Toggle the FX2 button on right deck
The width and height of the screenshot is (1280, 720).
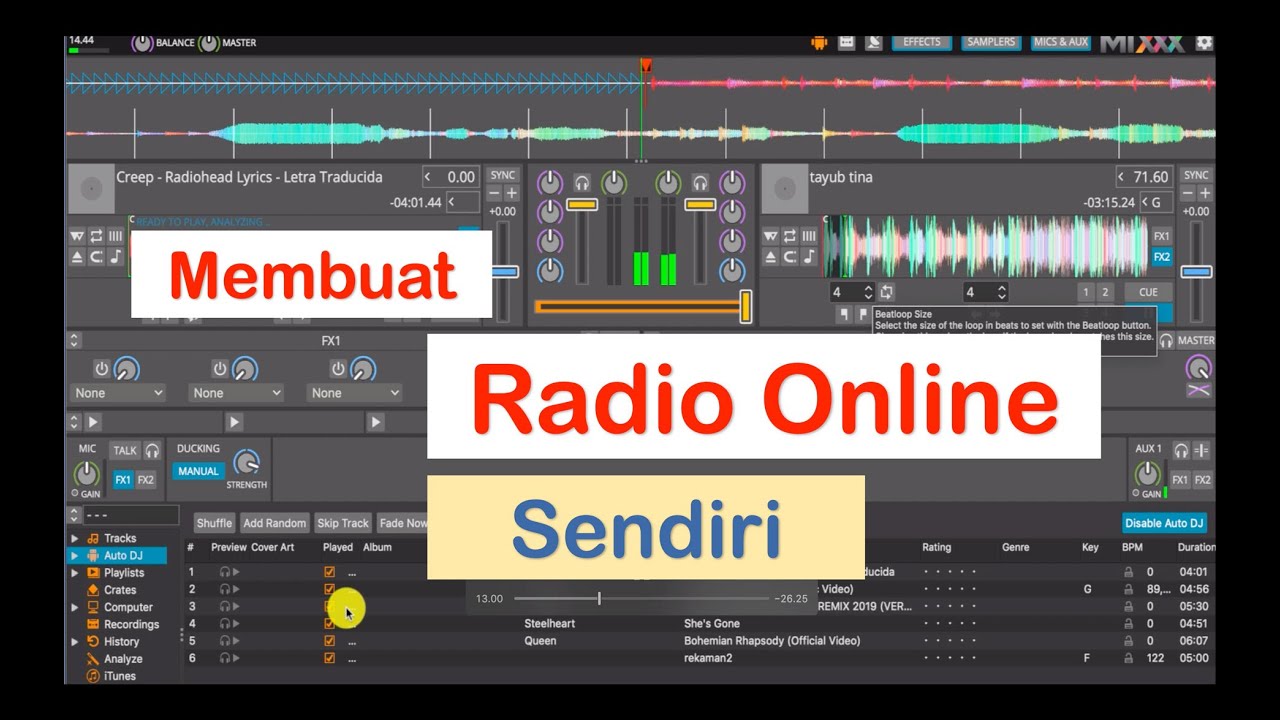1162,257
